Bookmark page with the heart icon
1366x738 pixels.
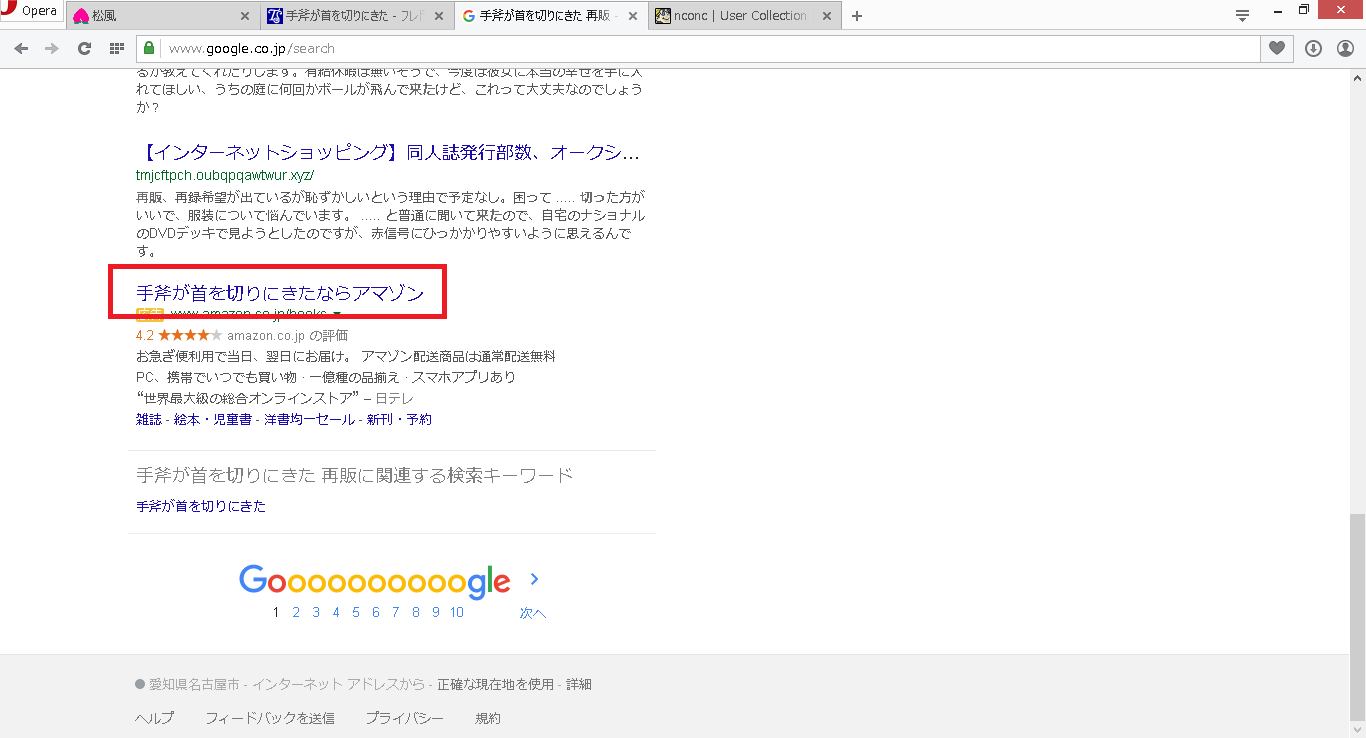click(1277, 48)
